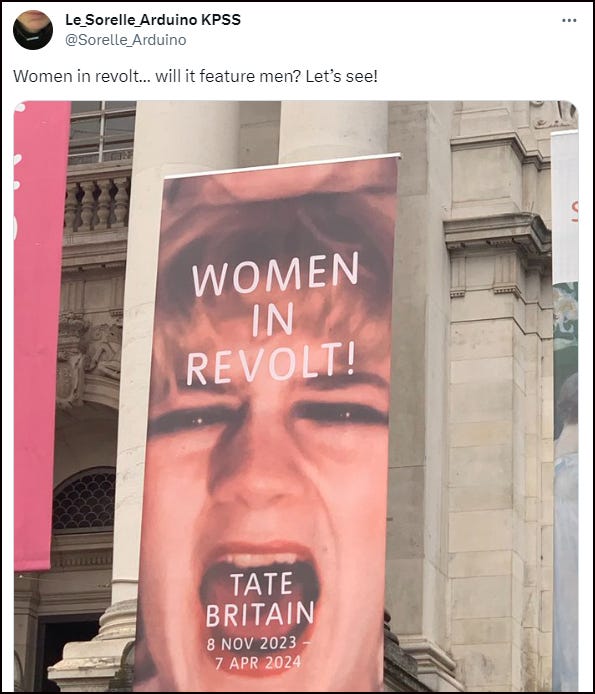Click the upper window above the balustrade
The width and height of the screenshot is (595, 694).
pos(102,132)
